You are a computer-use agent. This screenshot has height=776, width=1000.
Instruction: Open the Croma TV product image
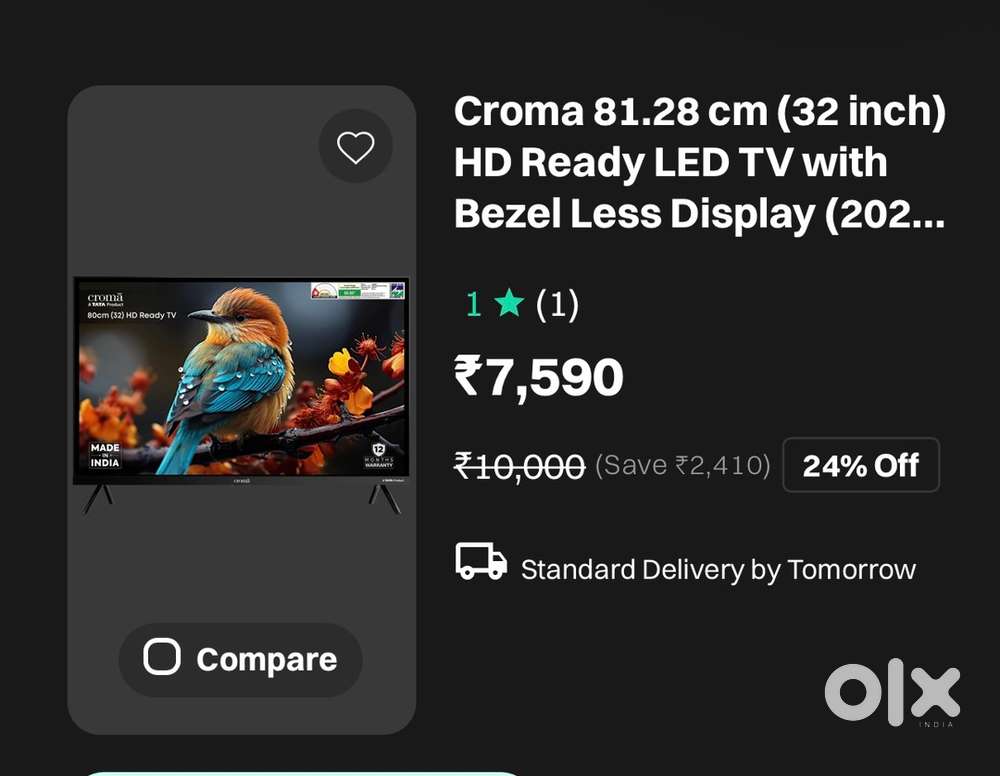click(x=241, y=395)
